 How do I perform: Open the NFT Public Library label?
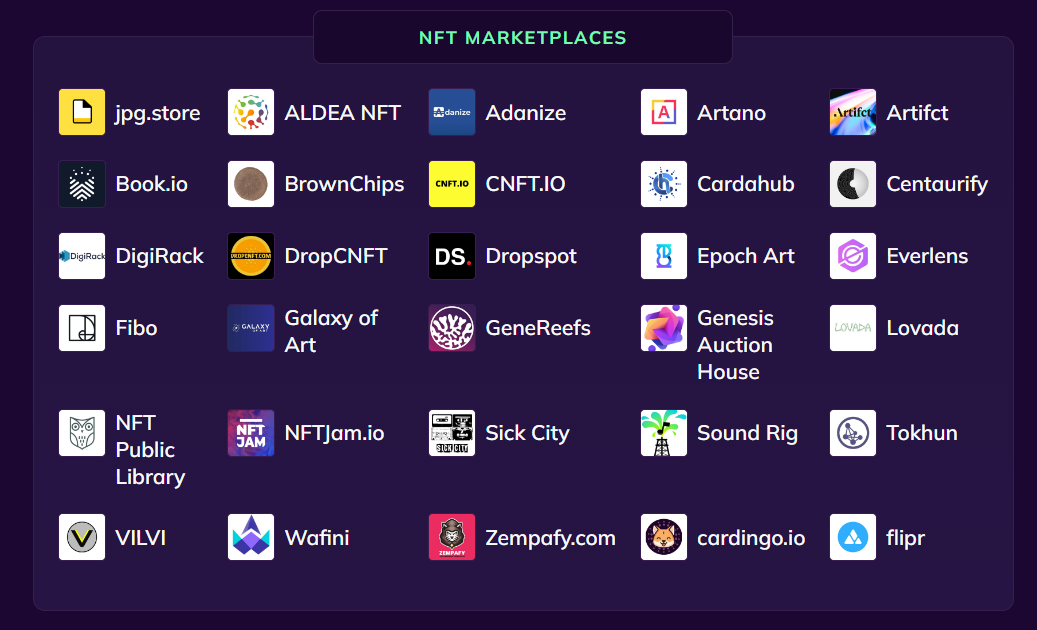point(150,451)
